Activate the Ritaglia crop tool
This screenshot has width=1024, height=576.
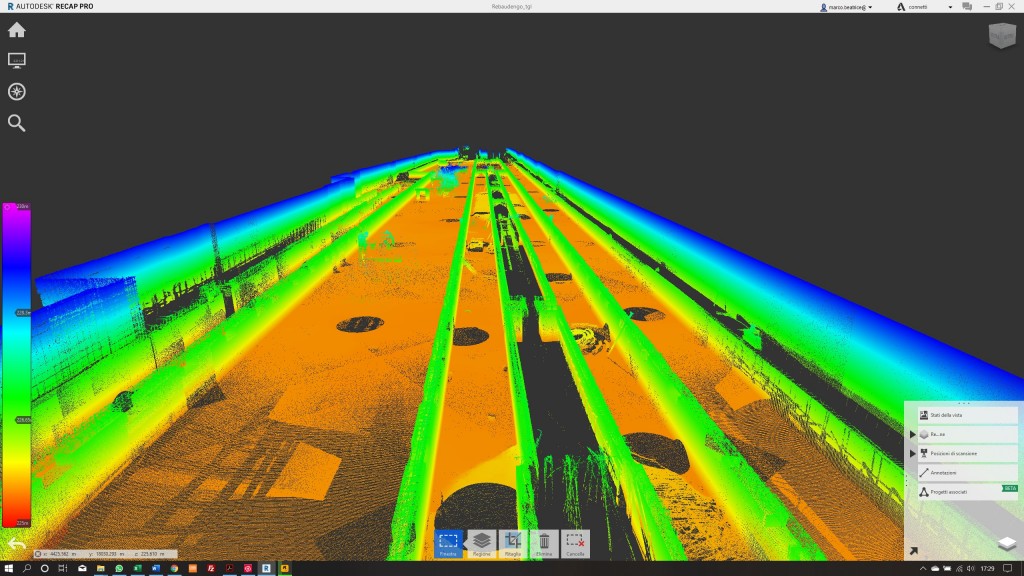[512, 543]
